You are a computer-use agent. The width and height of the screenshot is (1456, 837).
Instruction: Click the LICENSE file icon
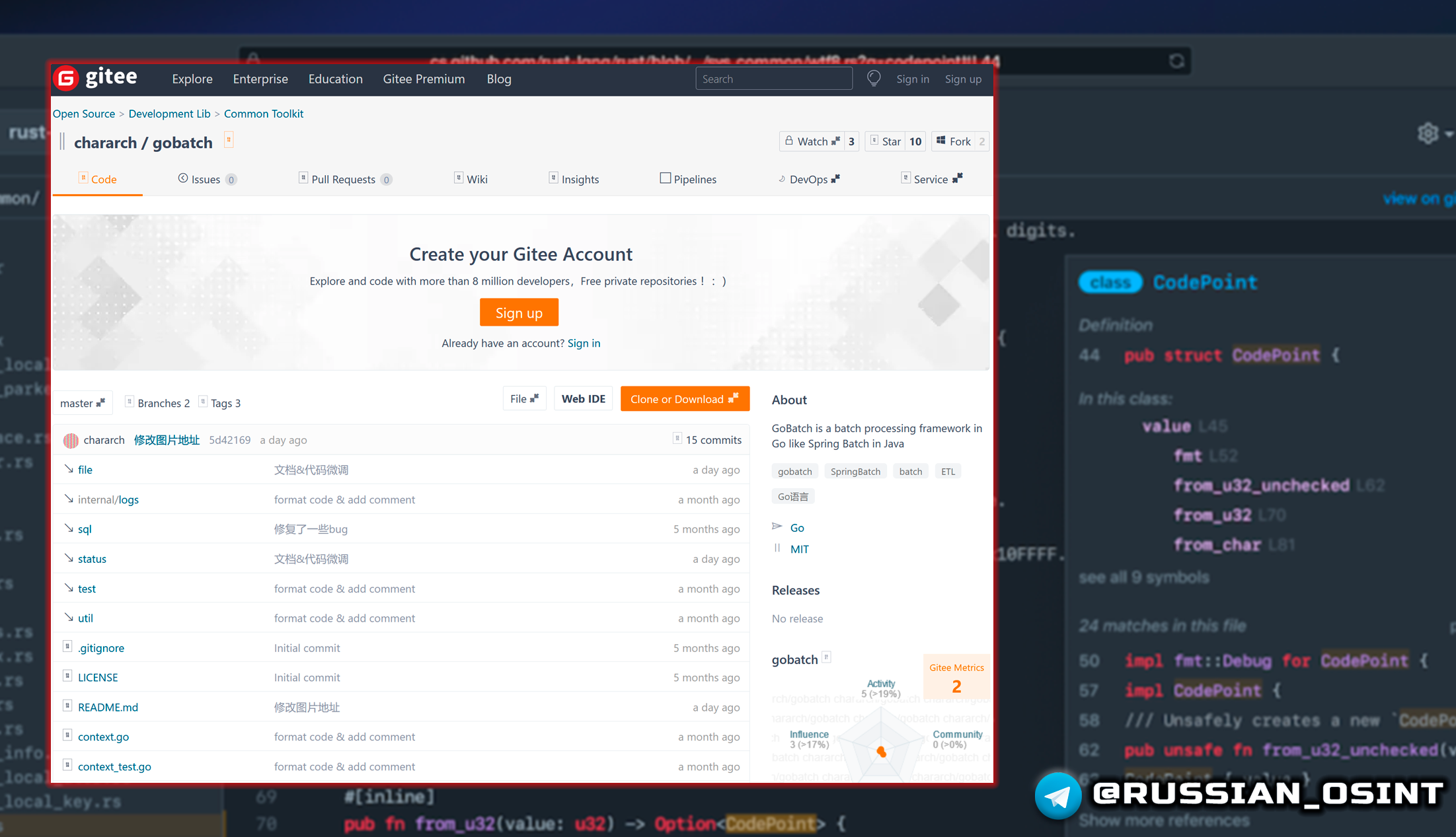pos(67,676)
